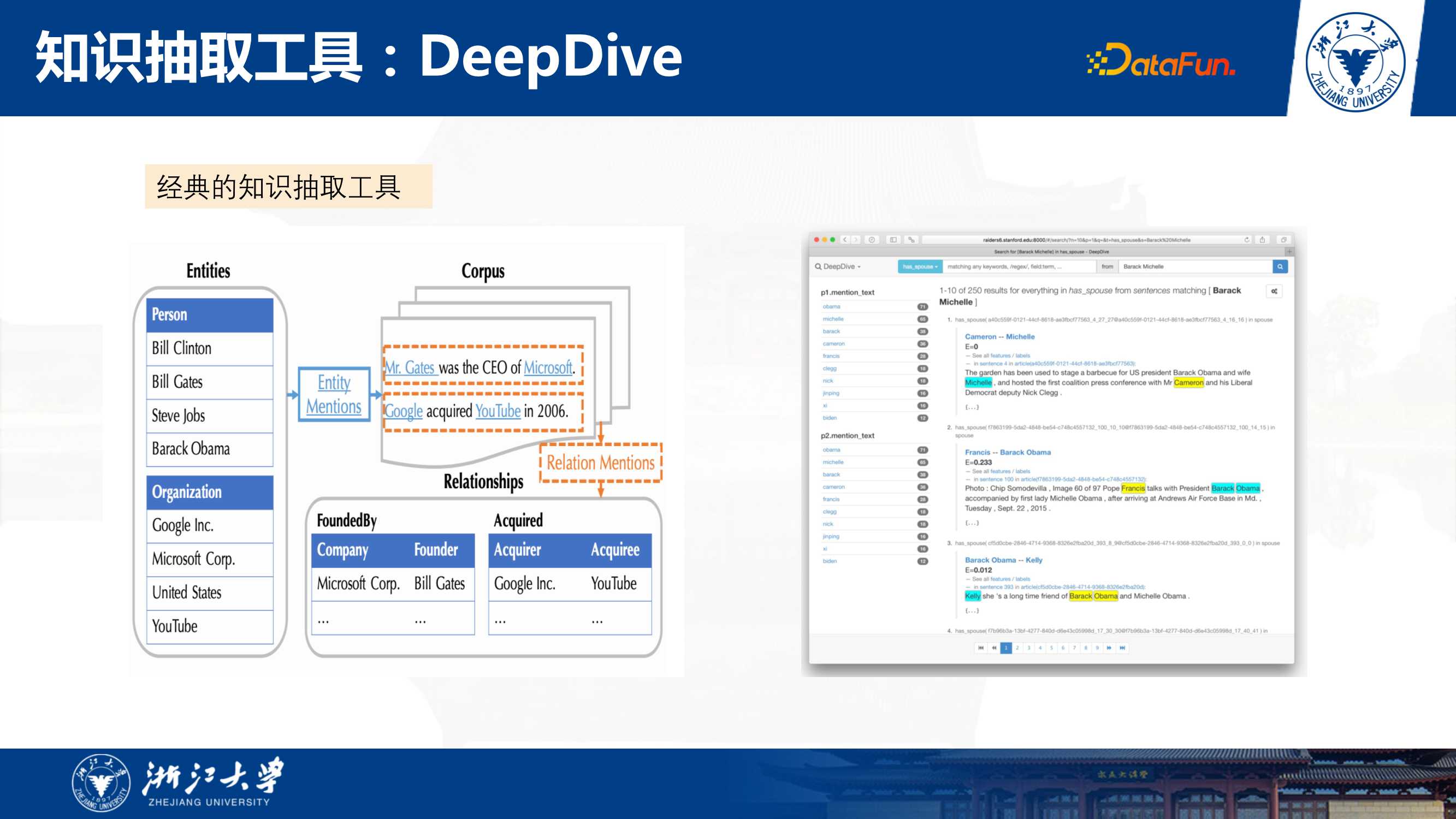Expand ellipsis under Francis -- Barack Obama result
This screenshot has width=1456, height=819.
pos(972,523)
